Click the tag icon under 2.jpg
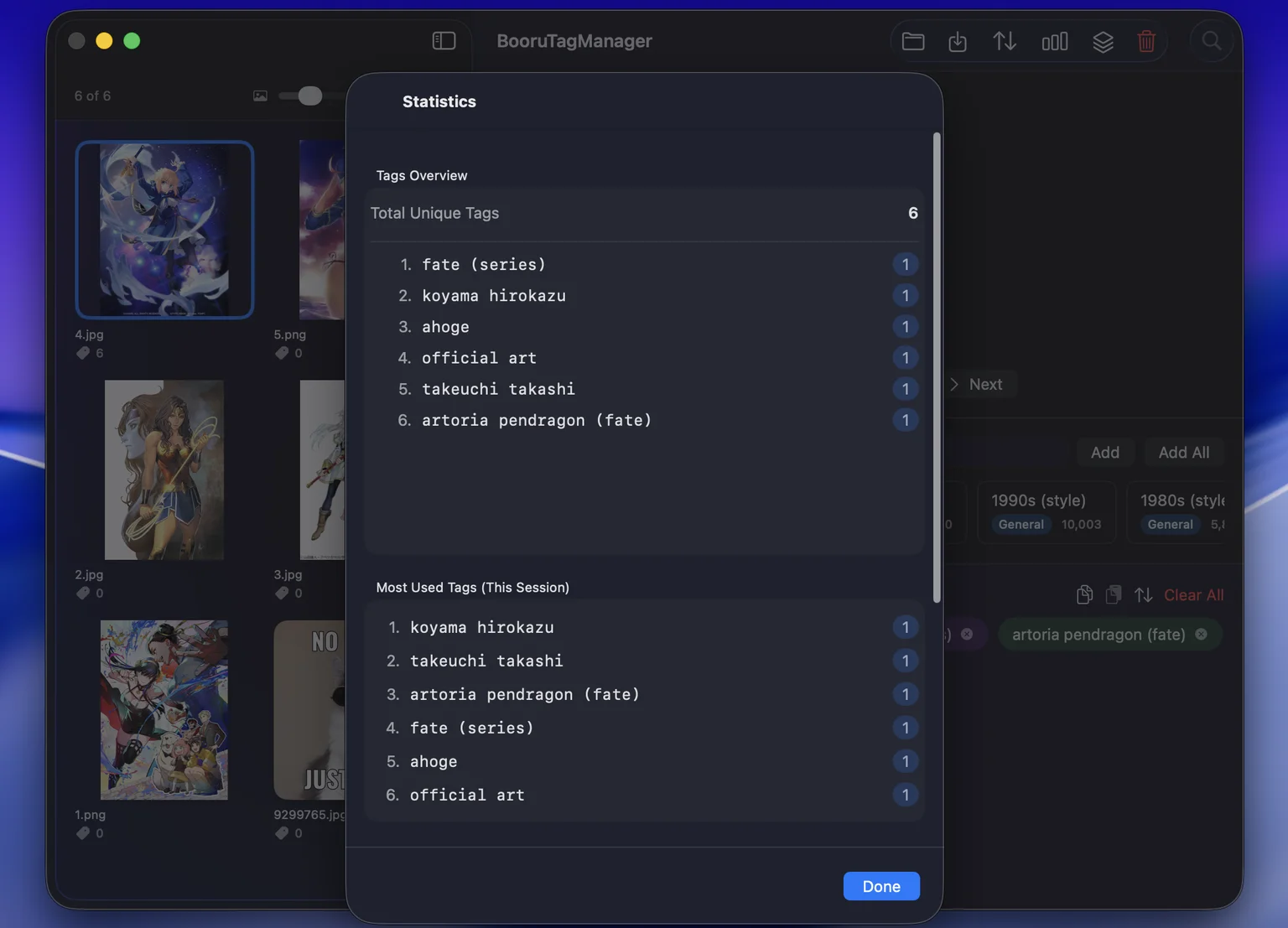Screen dimensions: 1288x928 point(83,593)
